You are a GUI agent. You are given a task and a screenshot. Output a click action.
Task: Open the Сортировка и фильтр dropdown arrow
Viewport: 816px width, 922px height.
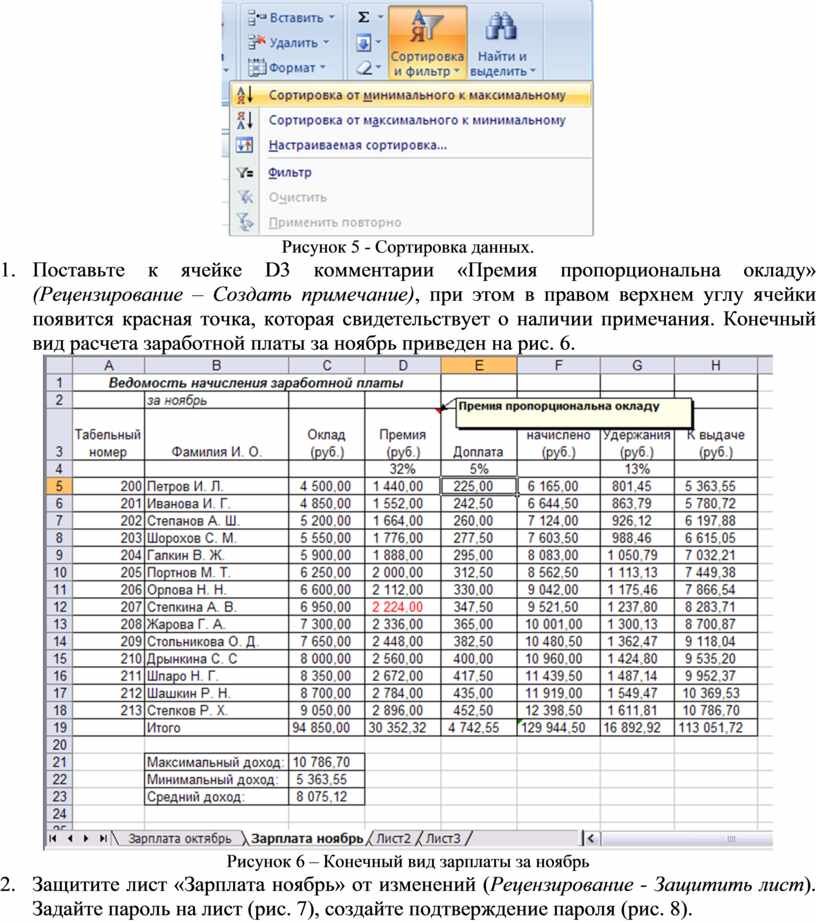pos(457,71)
